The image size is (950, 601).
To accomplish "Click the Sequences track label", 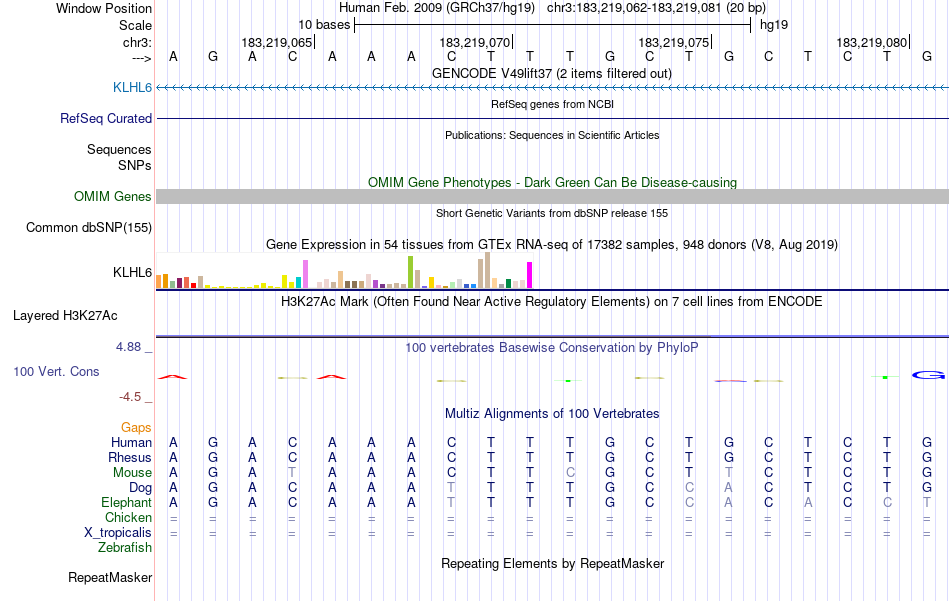I will tap(119, 150).
